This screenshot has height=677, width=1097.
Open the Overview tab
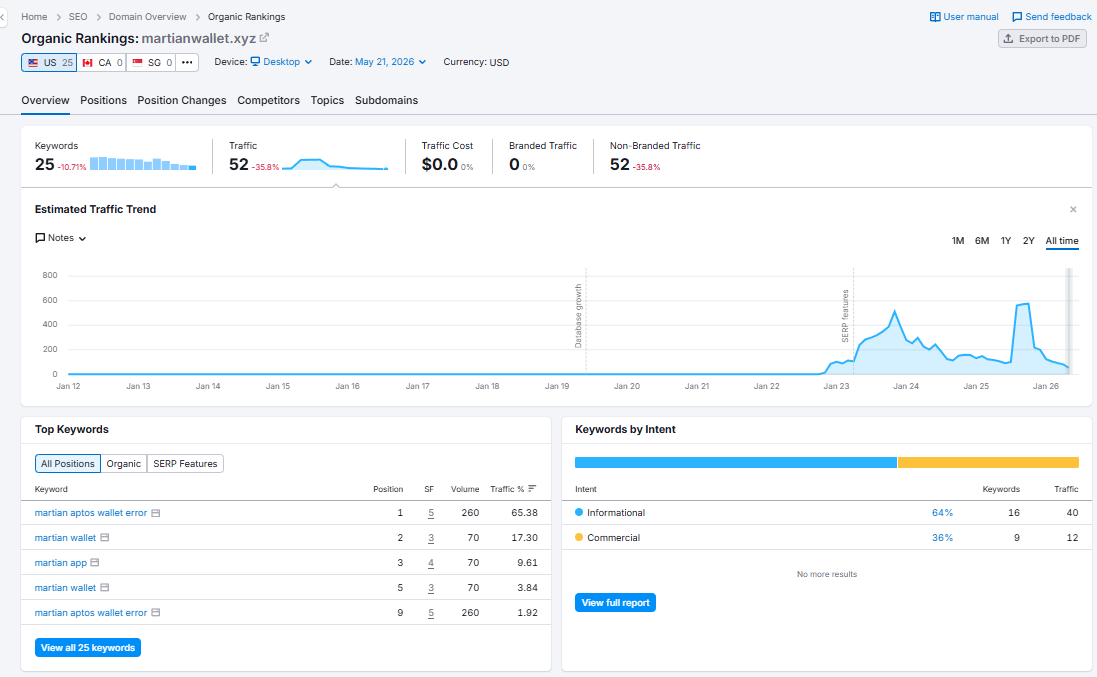point(45,100)
